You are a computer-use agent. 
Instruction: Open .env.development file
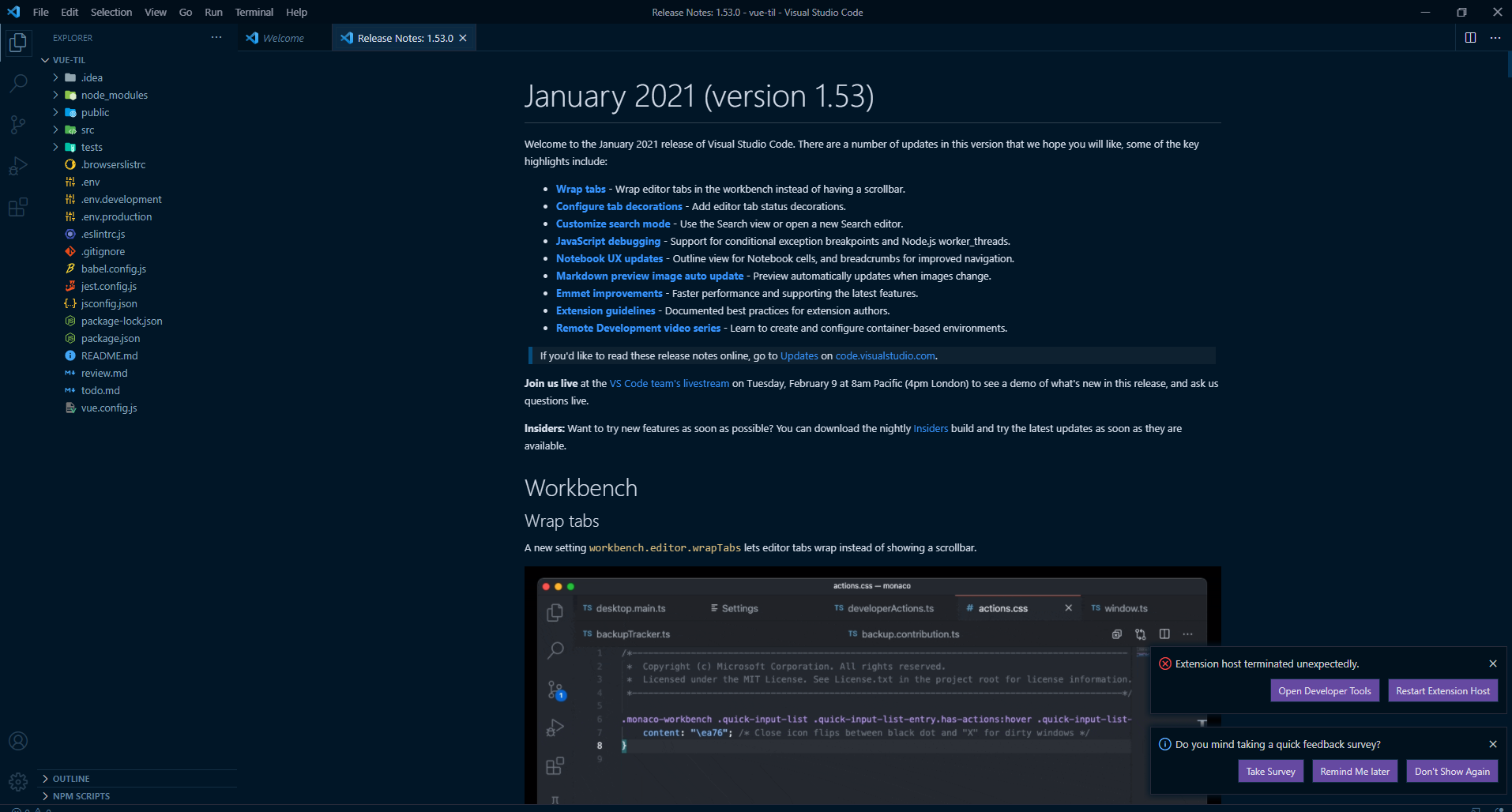click(x=121, y=199)
